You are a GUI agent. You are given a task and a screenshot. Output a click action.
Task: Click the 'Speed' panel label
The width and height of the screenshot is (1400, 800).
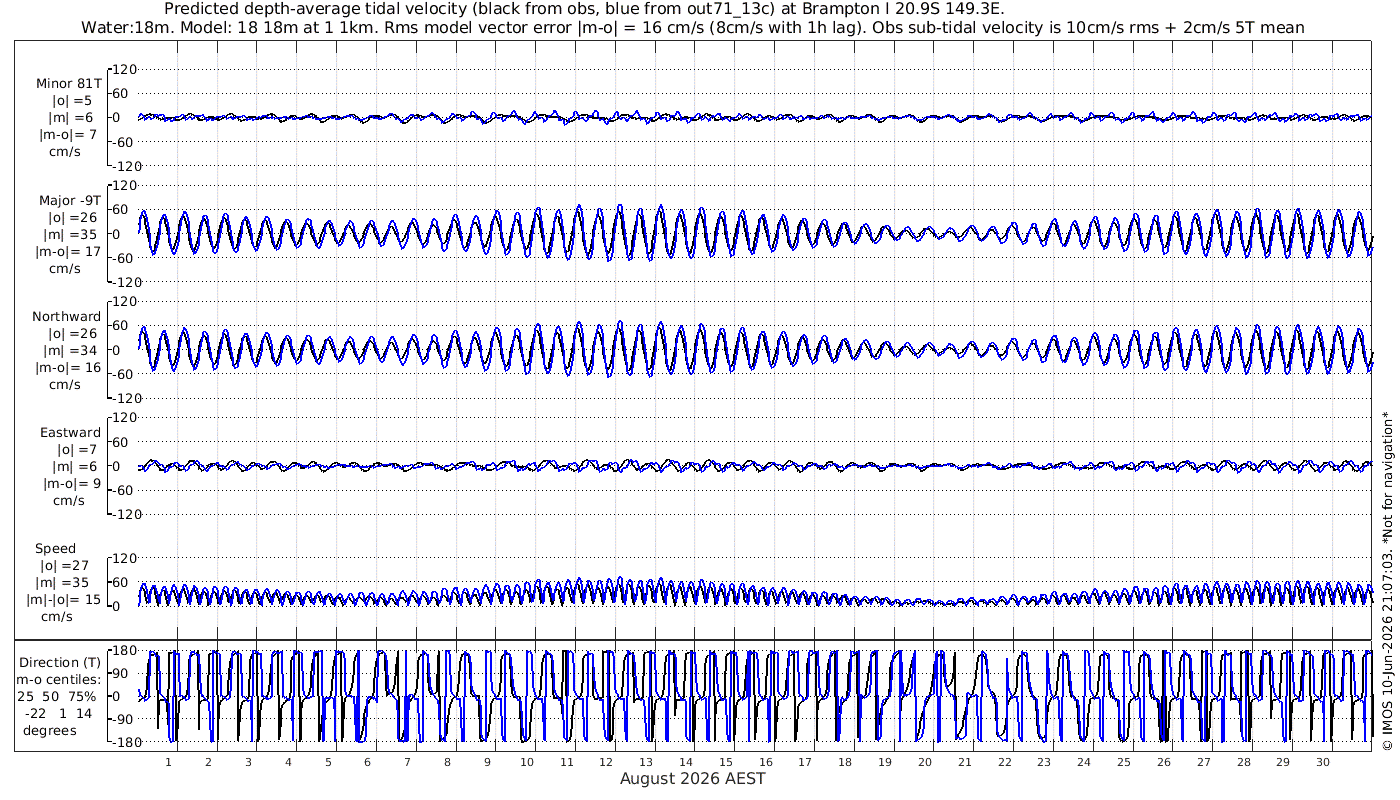[55, 549]
